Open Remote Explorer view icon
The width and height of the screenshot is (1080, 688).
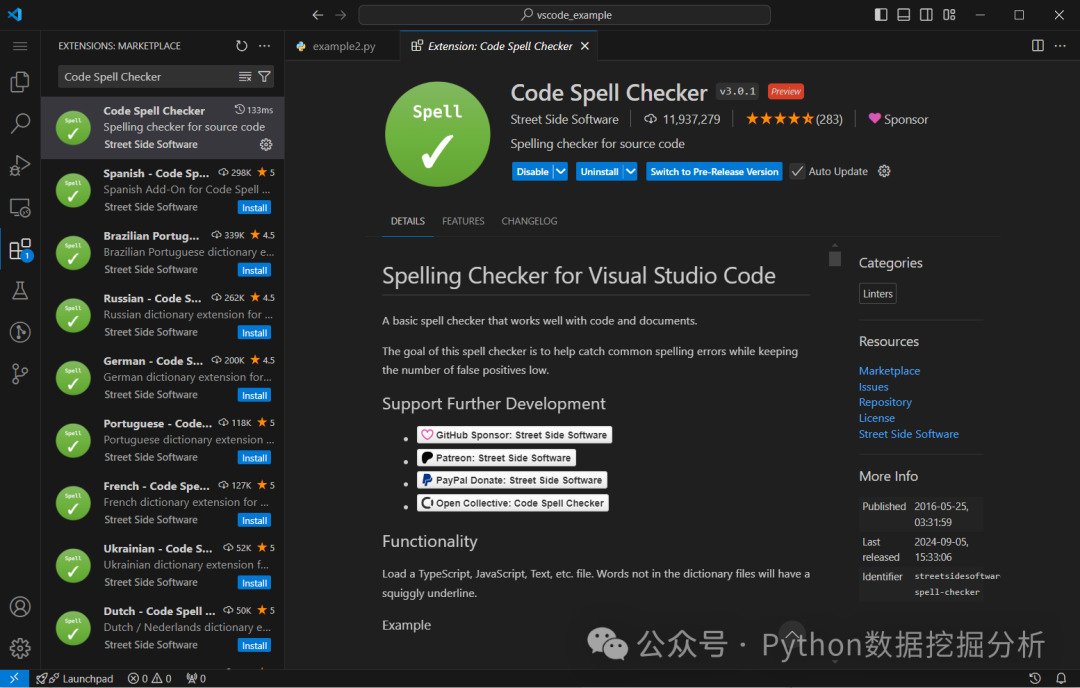point(20,207)
